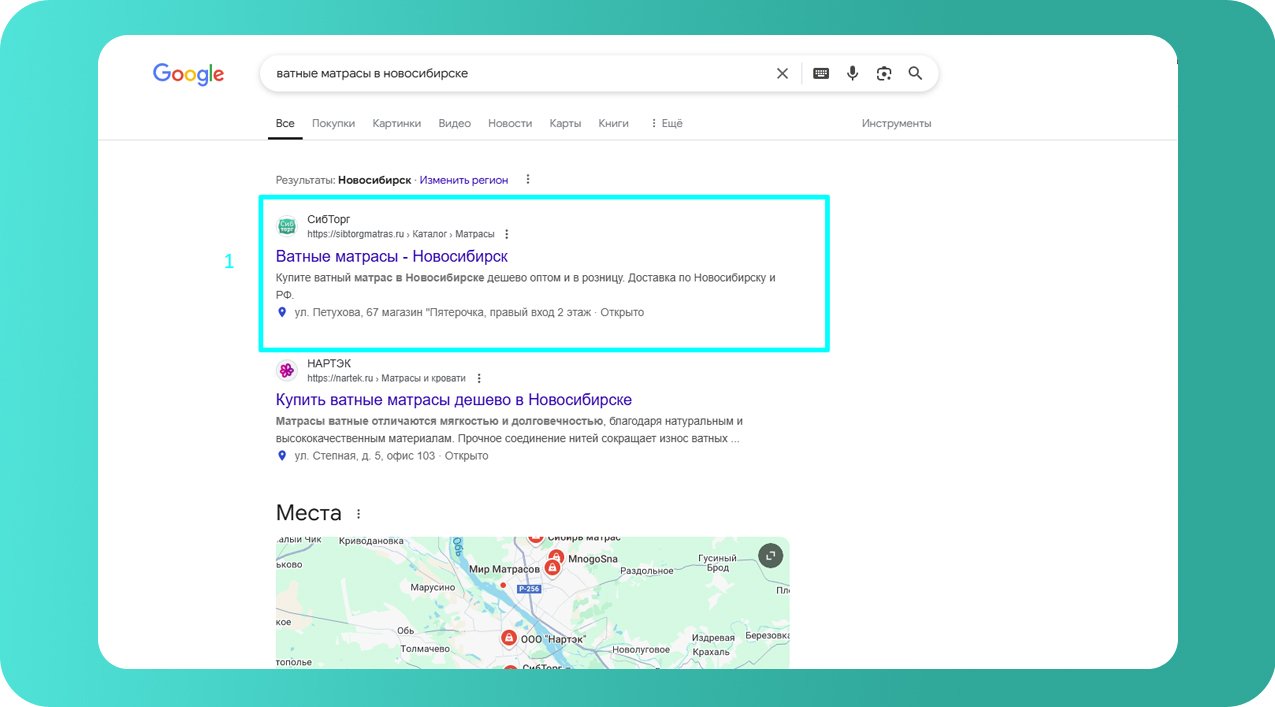Open the Инструменты search tools
The image size is (1275, 707).
click(x=896, y=124)
